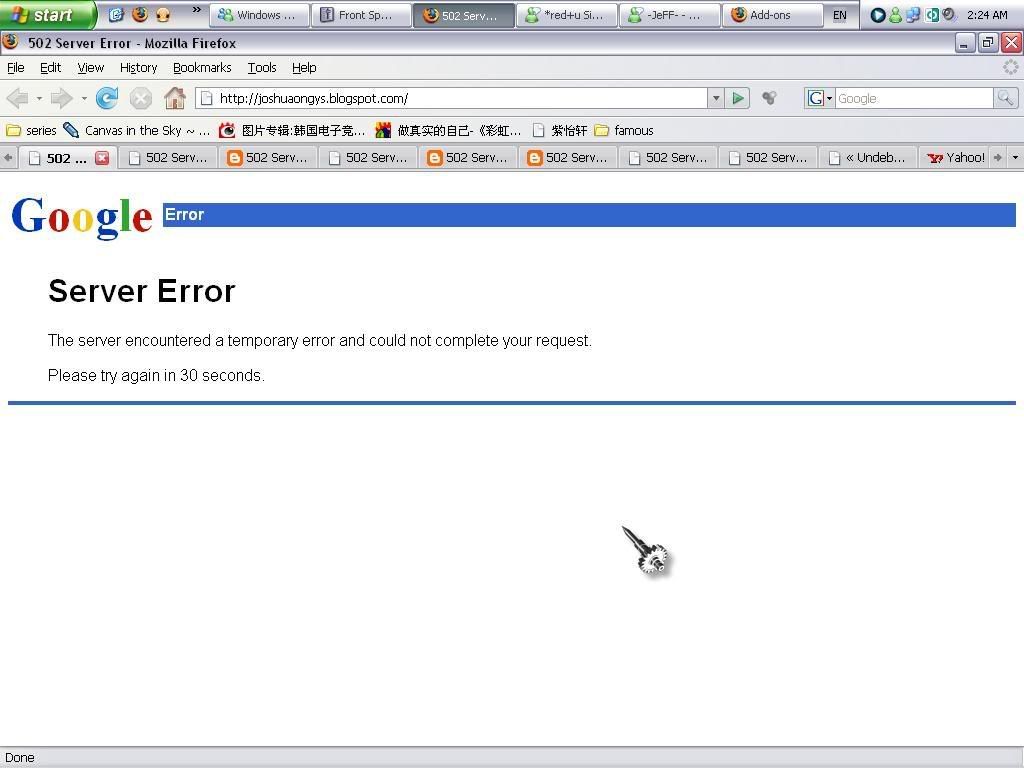Click the "Please try again in 30 seconds." text
This screenshot has width=1024, height=768.
156,376
